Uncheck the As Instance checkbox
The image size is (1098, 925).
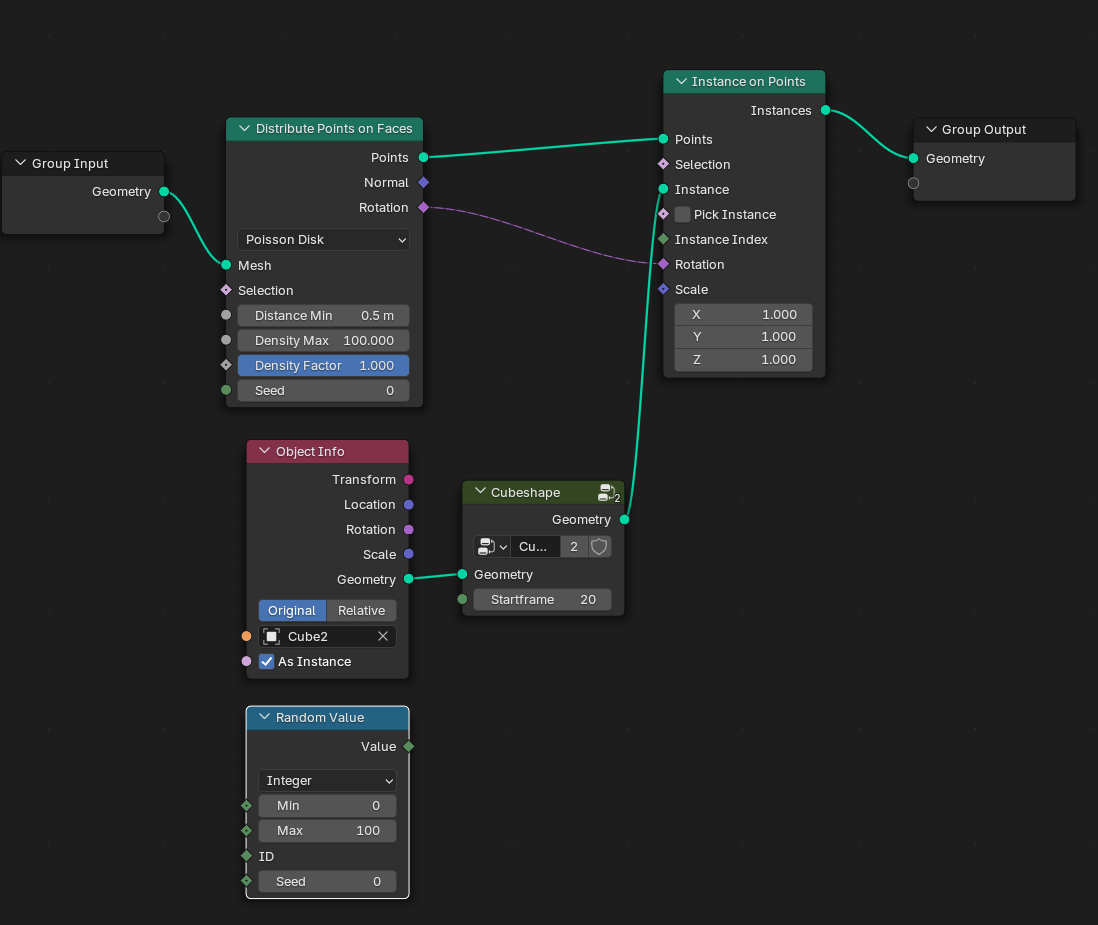(266, 661)
